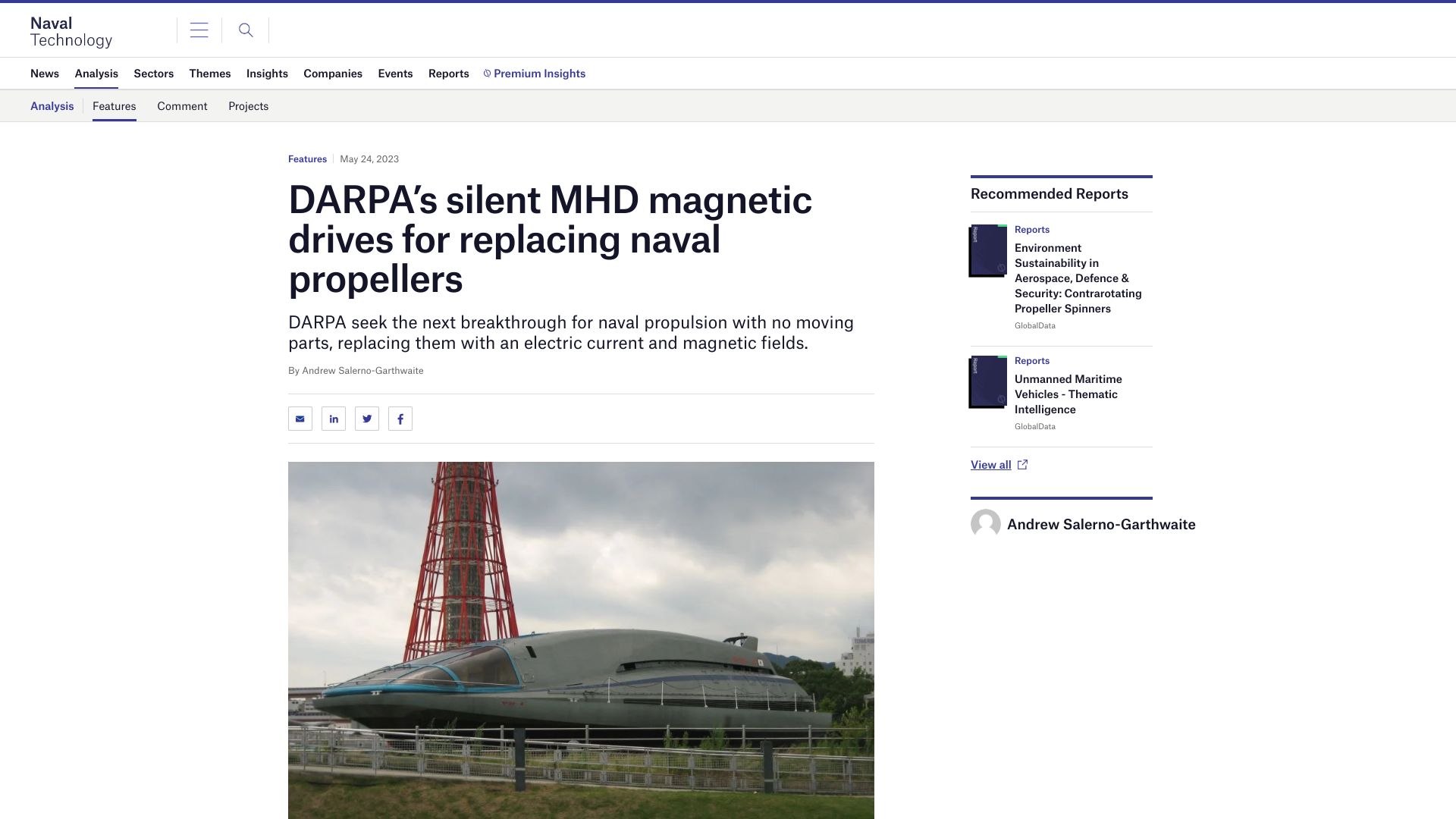
Task: Open the Themes menu item
Action: point(210,74)
